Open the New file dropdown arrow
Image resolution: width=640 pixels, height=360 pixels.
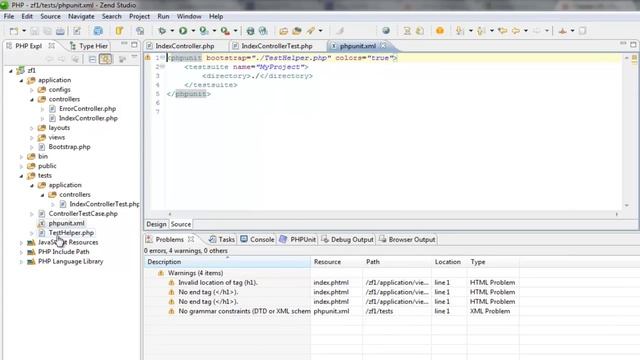tap(24, 31)
